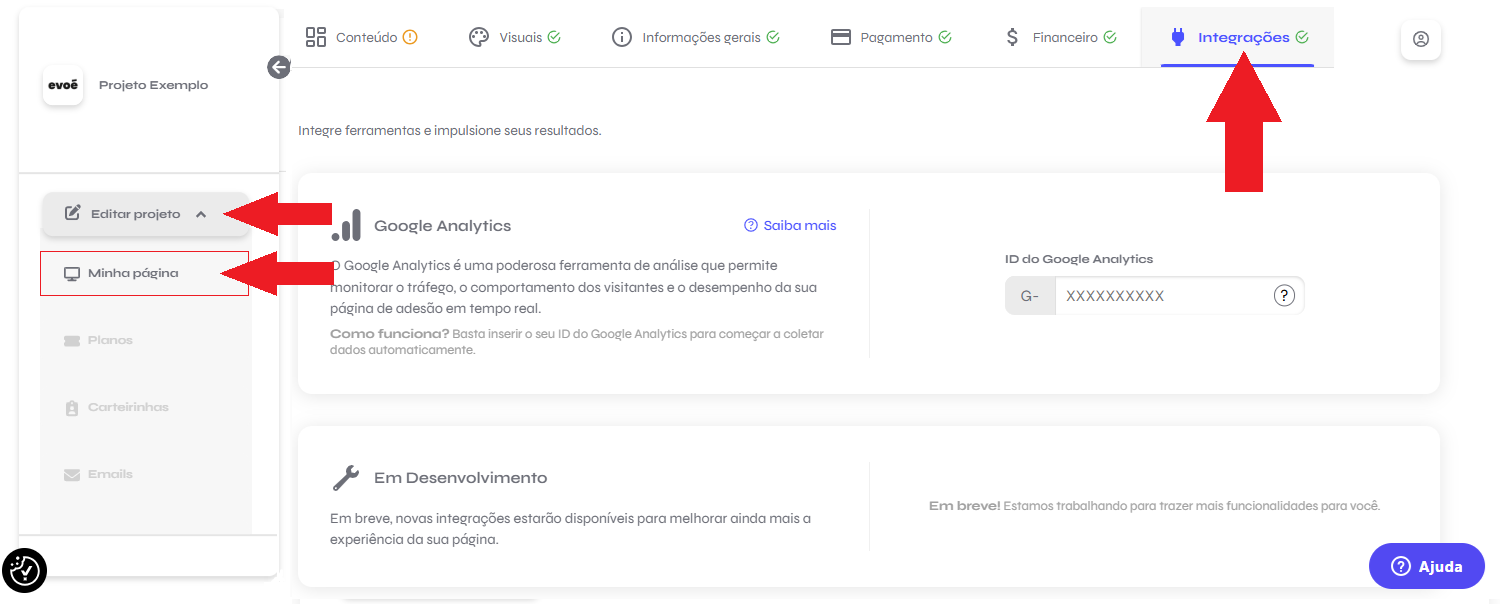
Task: Click the question mark in ID field
Action: click(1285, 296)
